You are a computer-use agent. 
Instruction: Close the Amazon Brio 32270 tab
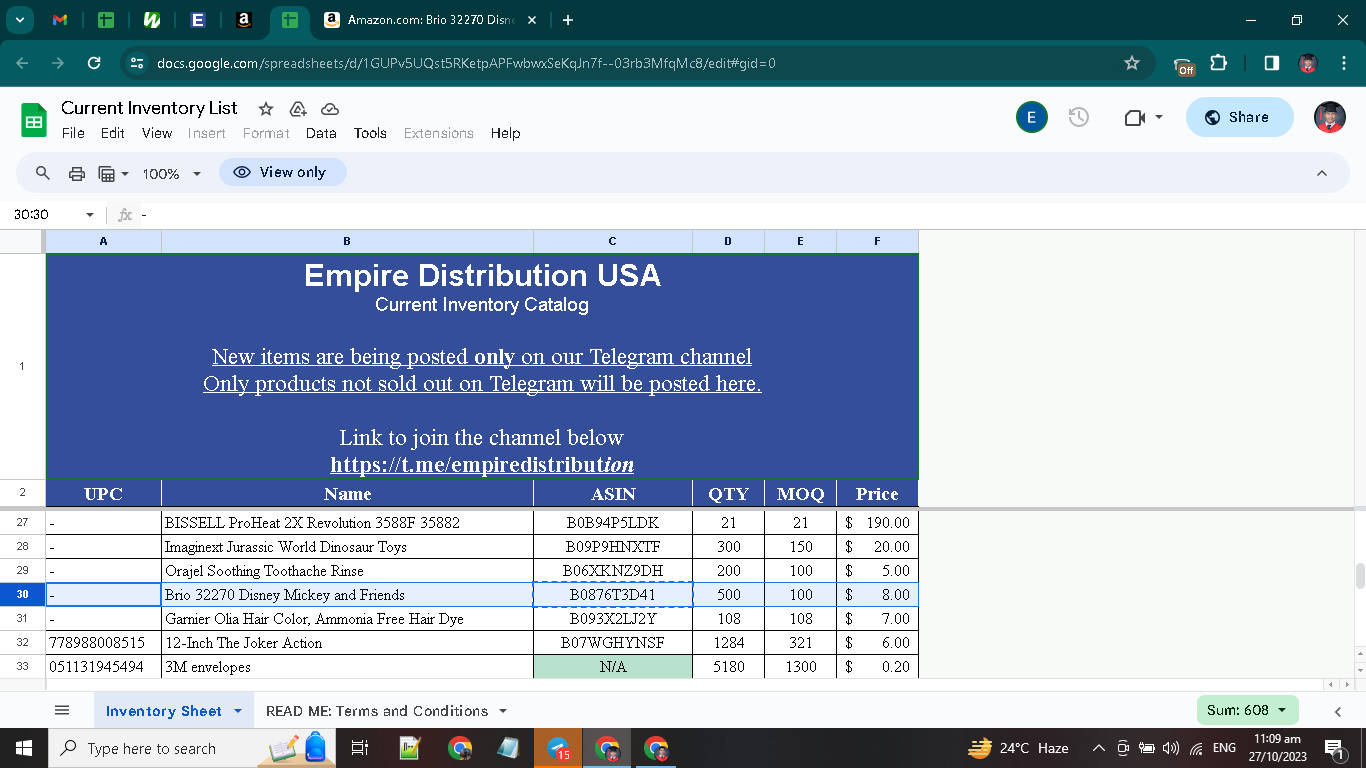coord(531,20)
